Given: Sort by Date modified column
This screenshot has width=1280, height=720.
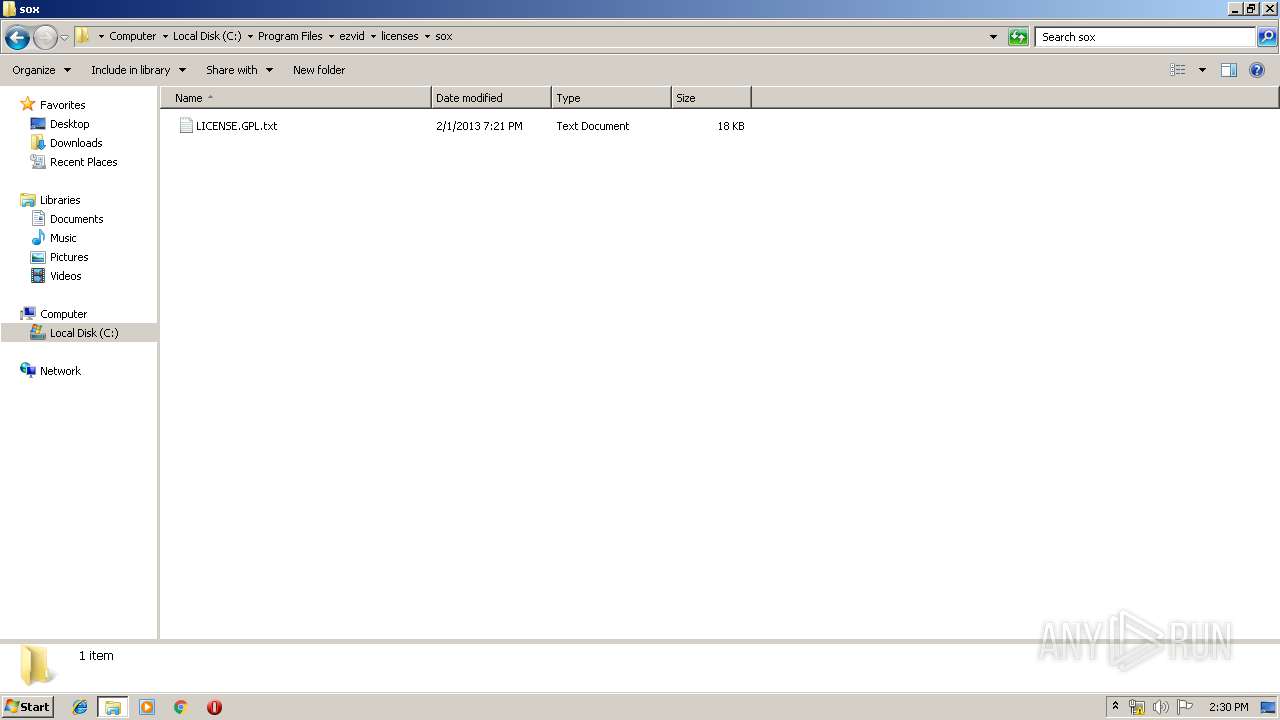Looking at the screenshot, I should click(491, 98).
